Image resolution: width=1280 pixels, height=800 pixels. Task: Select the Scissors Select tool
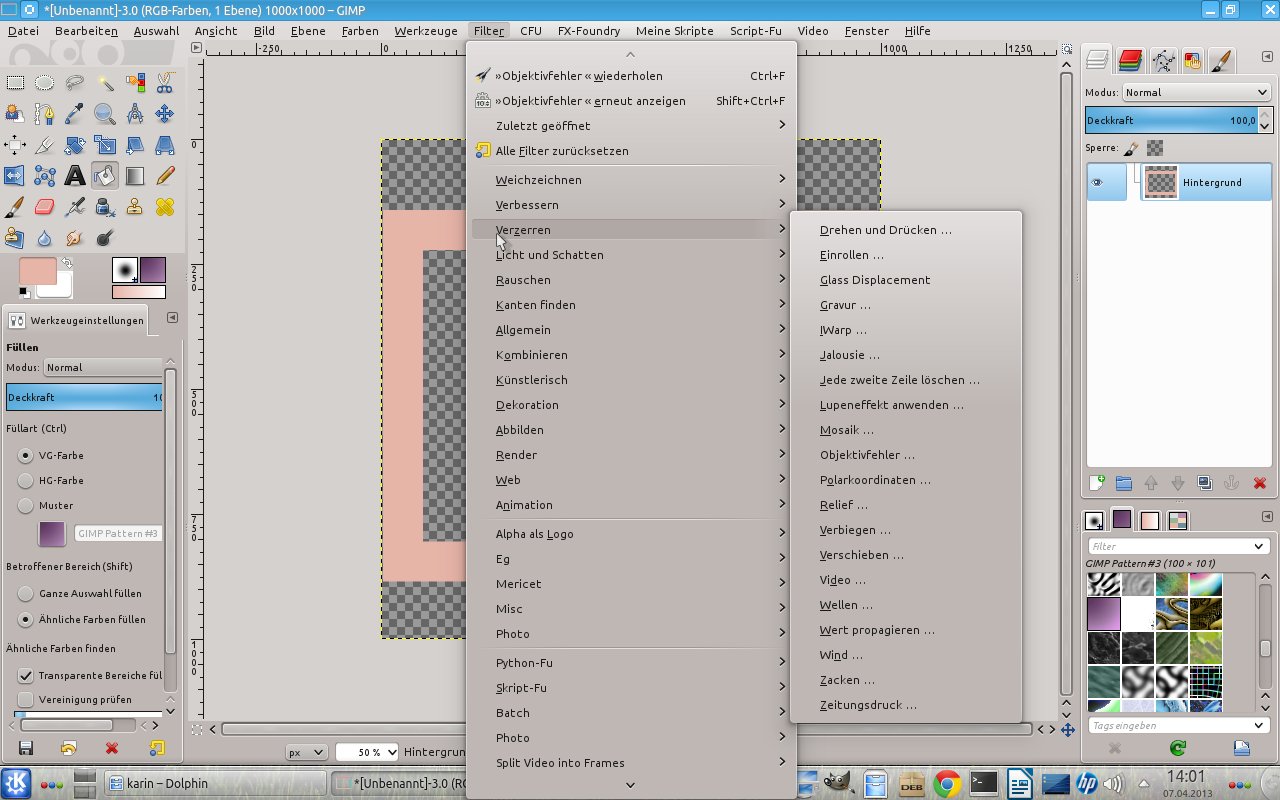(x=165, y=83)
